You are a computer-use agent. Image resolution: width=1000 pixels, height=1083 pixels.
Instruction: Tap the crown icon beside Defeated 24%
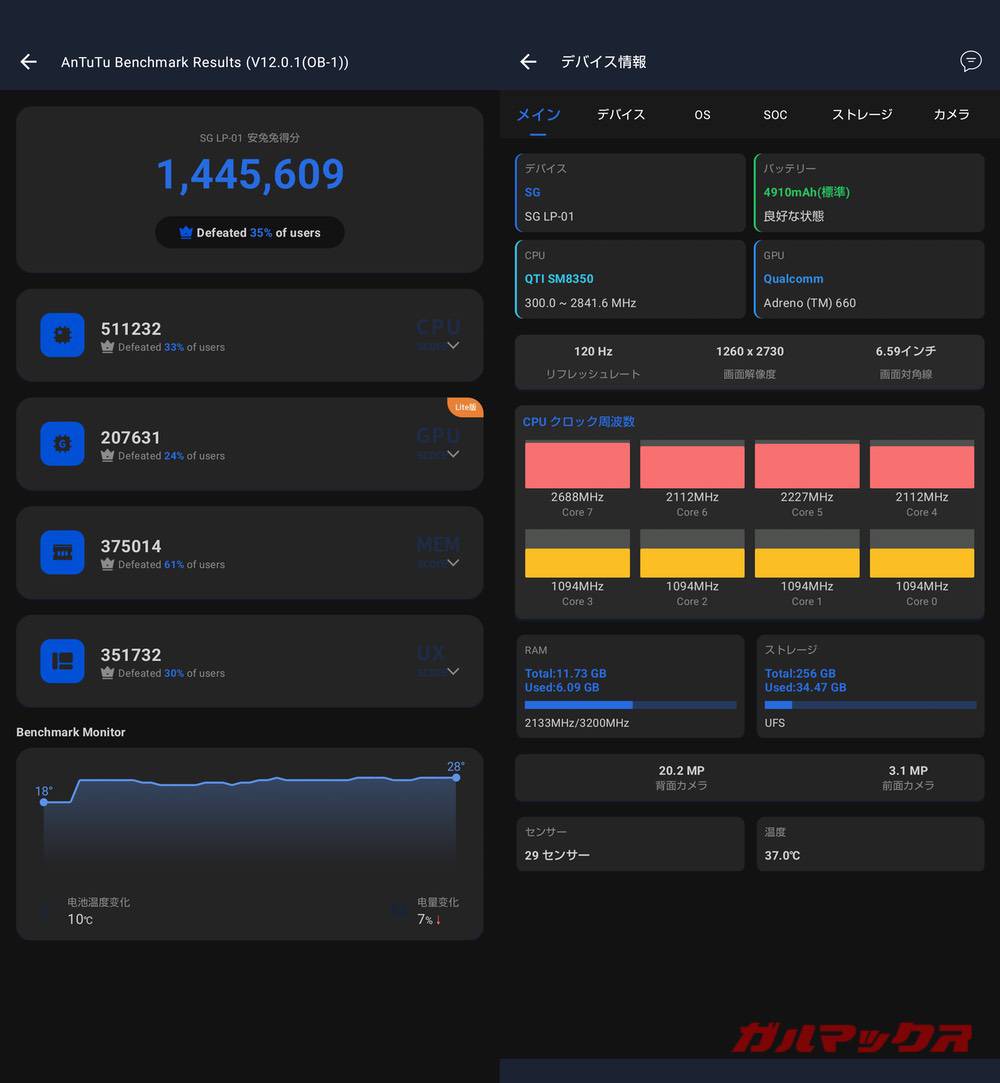[x=107, y=455]
